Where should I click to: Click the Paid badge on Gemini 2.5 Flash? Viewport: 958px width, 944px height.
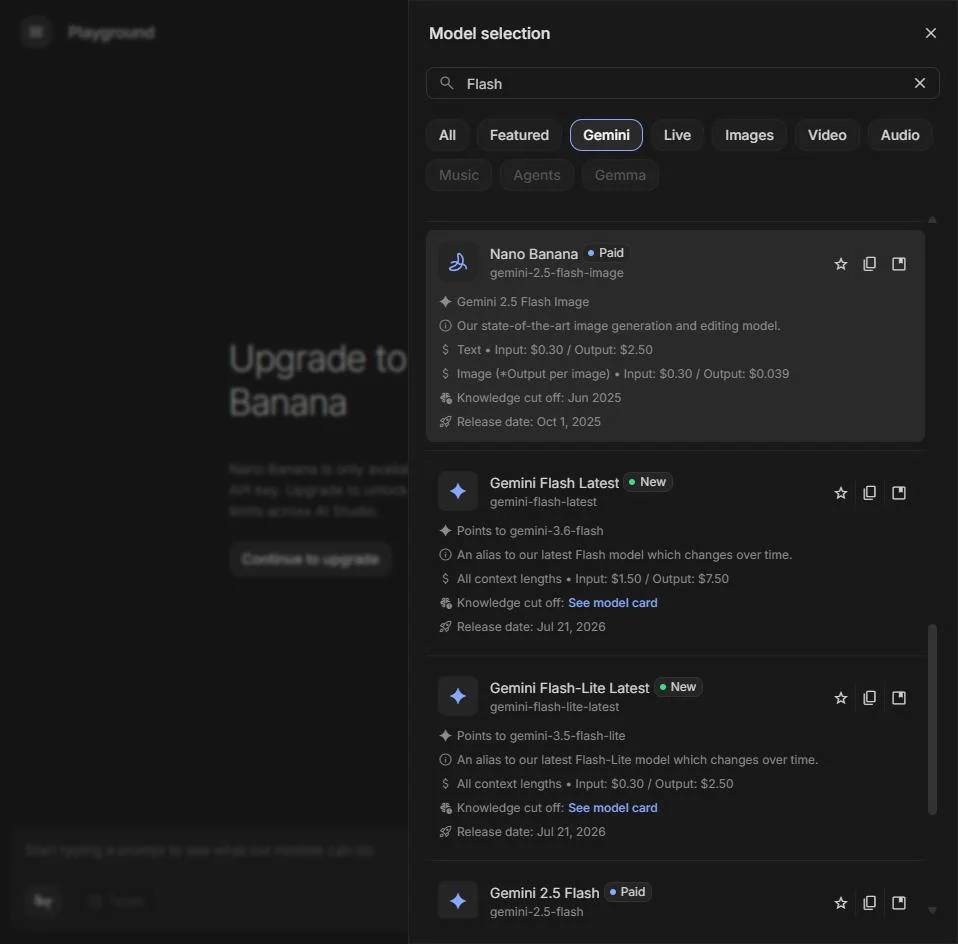click(x=627, y=892)
